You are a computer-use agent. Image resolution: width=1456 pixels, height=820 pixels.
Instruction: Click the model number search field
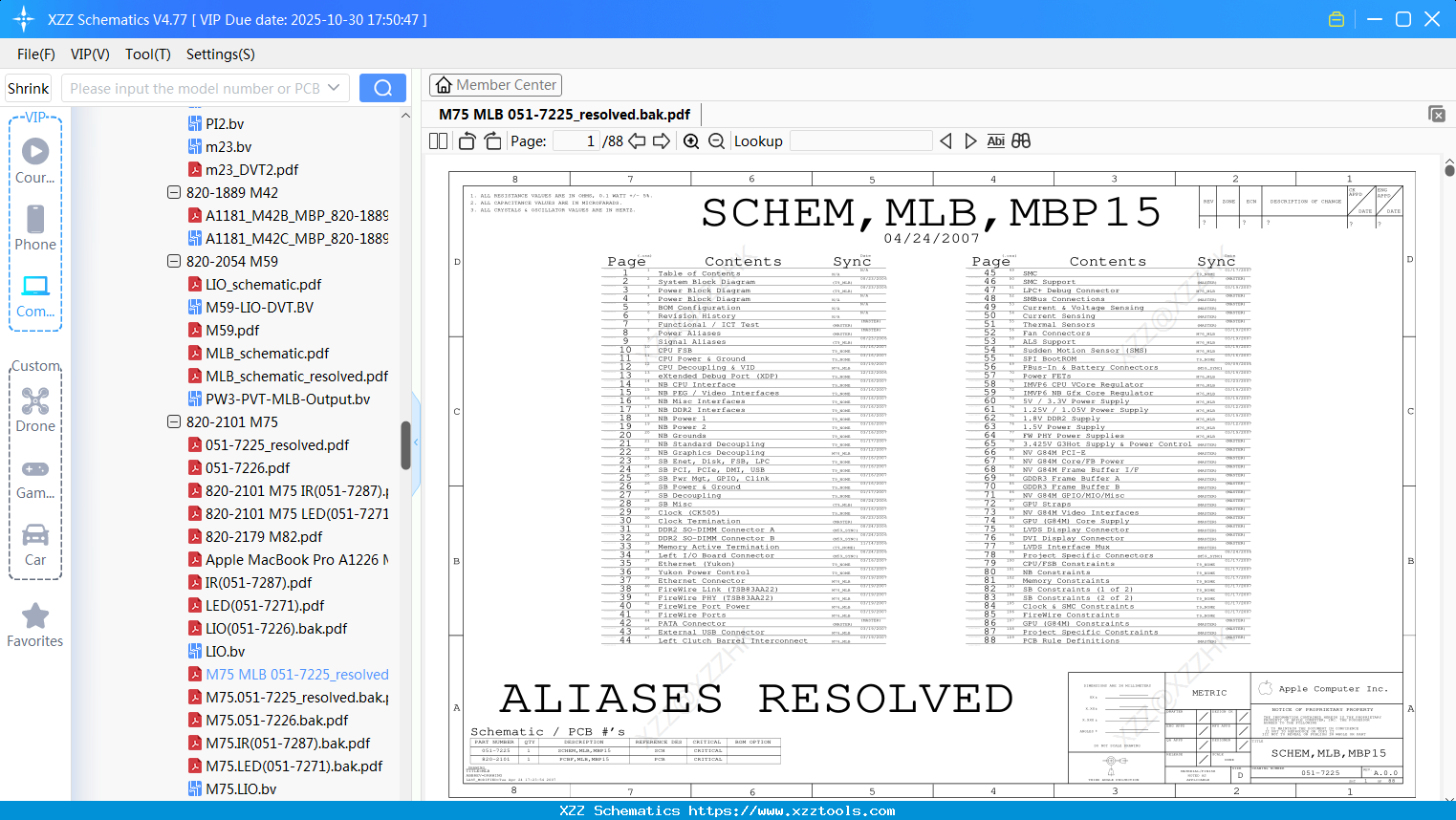click(196, 88)
